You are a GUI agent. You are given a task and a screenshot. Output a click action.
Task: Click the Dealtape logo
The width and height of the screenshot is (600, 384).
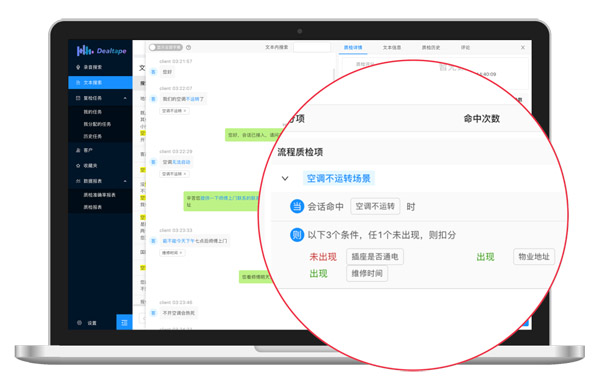[101, 50]
